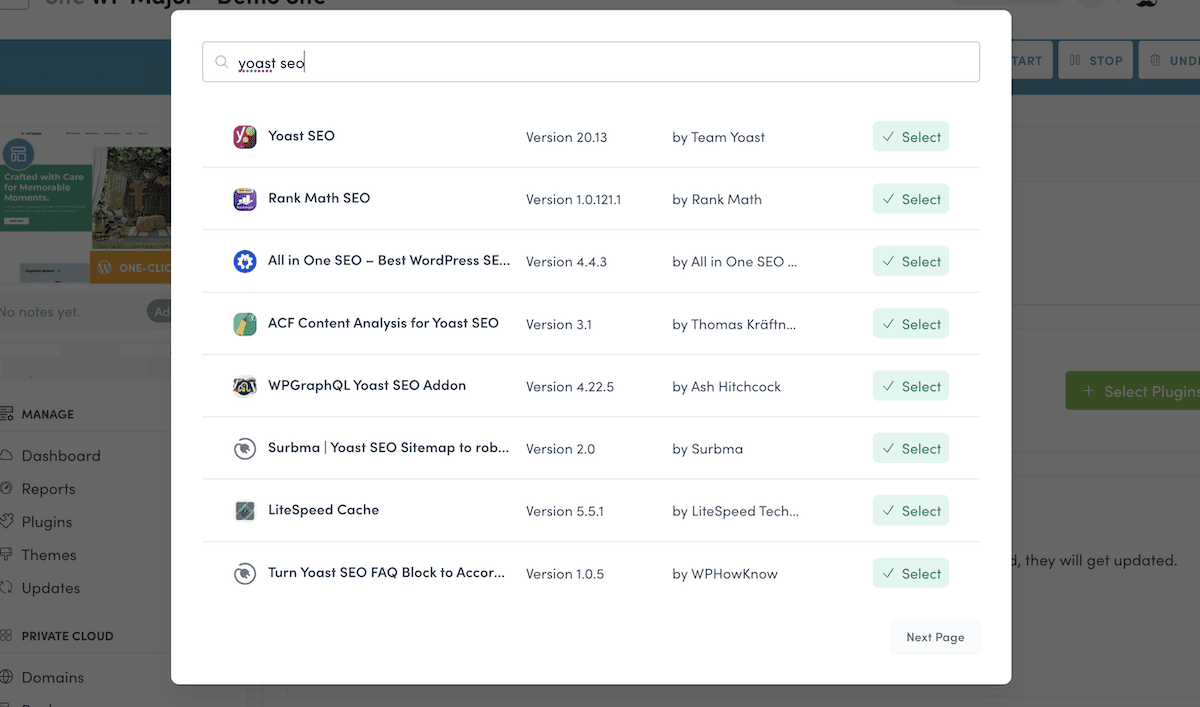This screenshot has height=707, width=1200.
Task: Click the by Team Yoast author text
Action: (x=719, y=137)
